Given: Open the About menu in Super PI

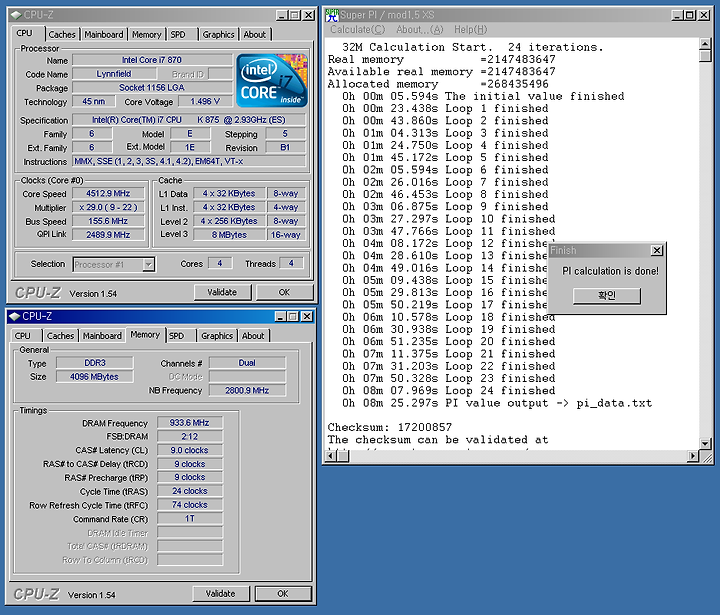Looking at the screenshot, I should click(420, 29).
